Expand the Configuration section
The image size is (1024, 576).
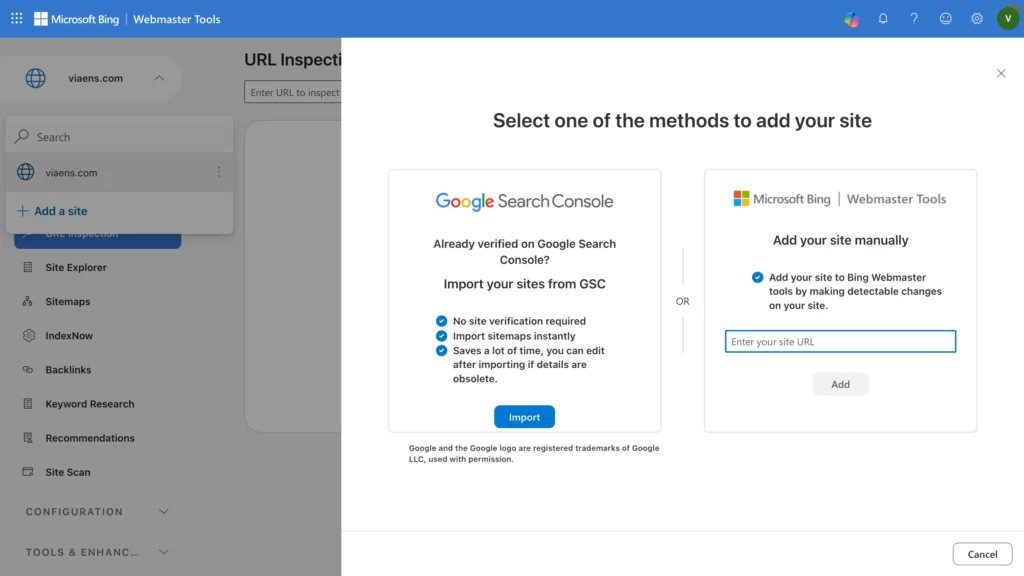pos(97,511)
